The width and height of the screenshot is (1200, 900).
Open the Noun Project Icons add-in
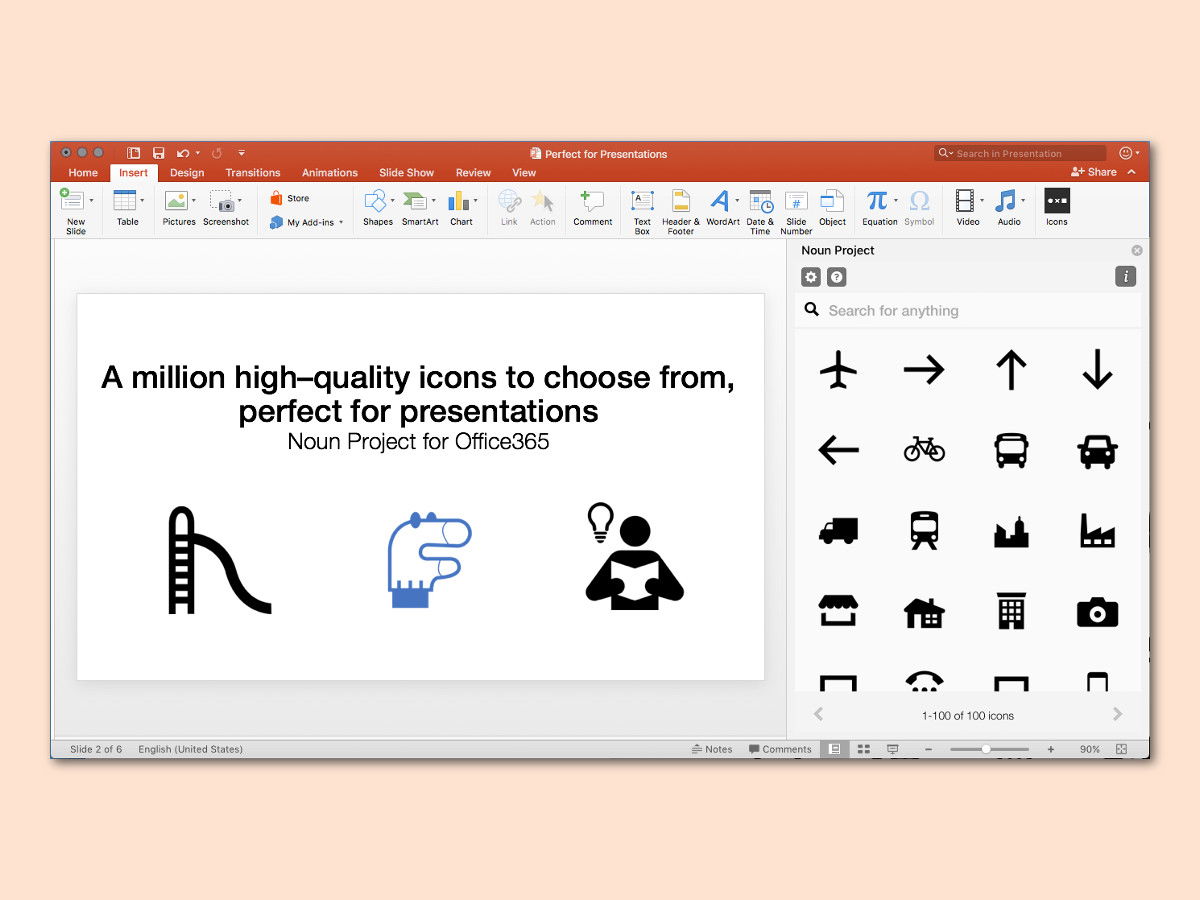(1057, 207)
